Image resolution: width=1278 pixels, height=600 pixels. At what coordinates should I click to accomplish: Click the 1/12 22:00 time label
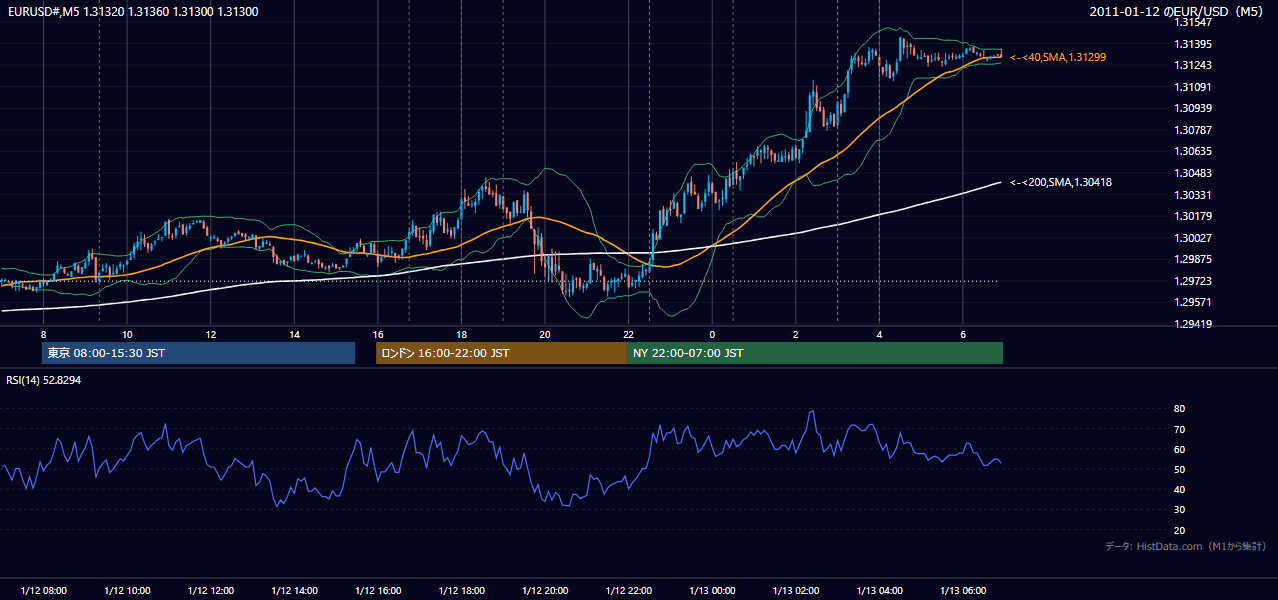point(629,591)
